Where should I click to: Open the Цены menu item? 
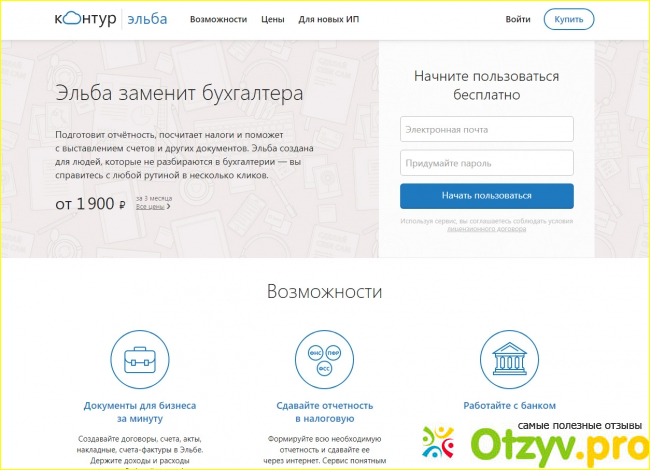(272, 19)
